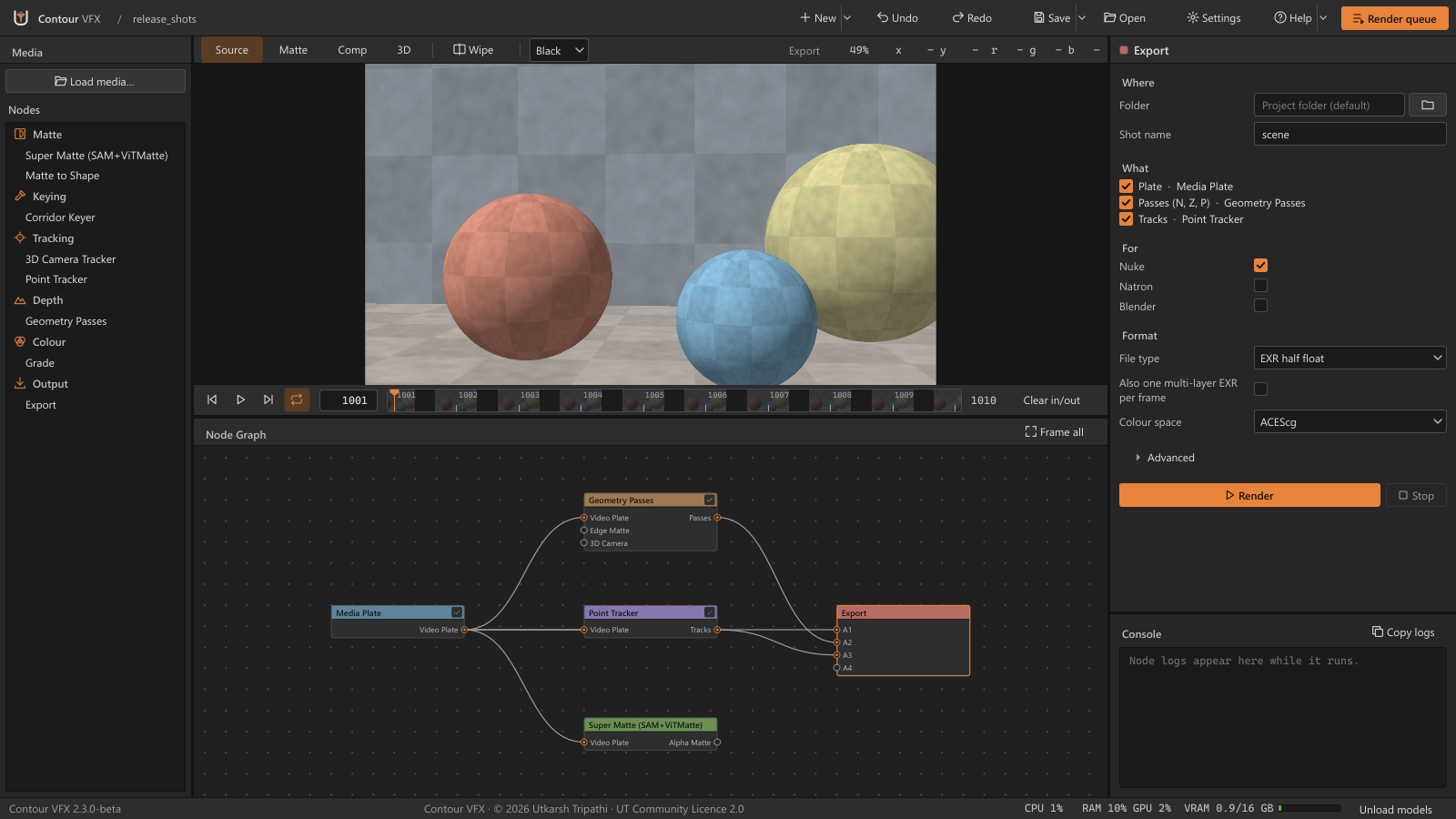Uncheck Tracks Point Tracker checkbox

[1127, 218]
